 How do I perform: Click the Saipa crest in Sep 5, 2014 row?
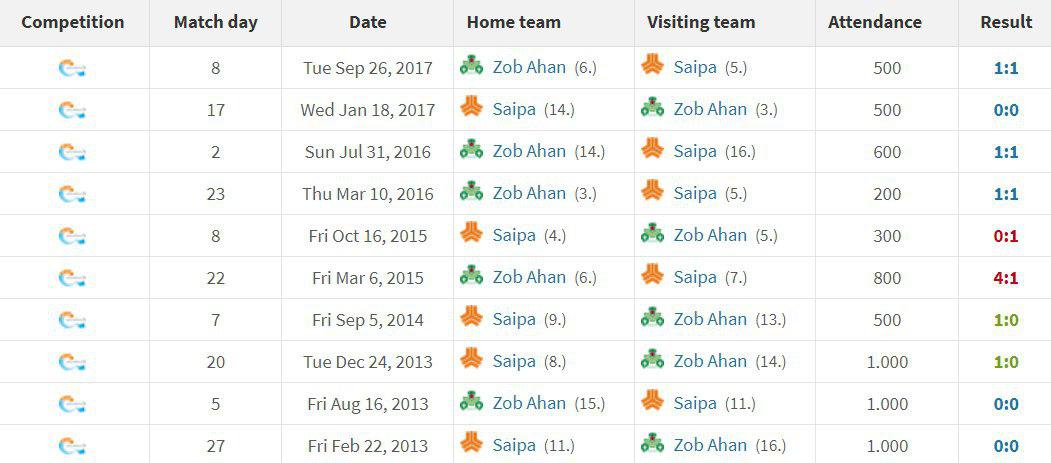tap(471, 317)
